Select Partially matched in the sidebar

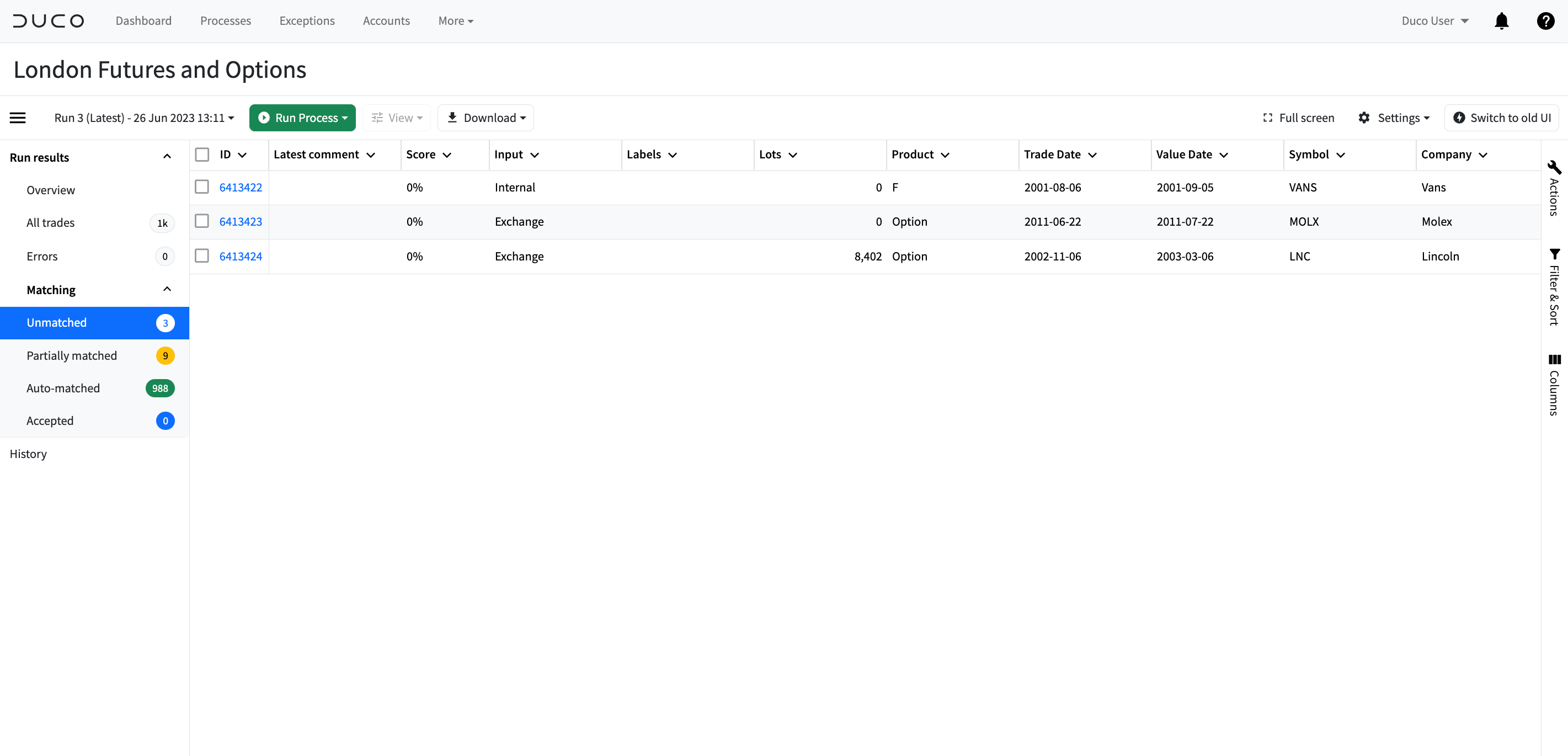[x=72, y=355]
